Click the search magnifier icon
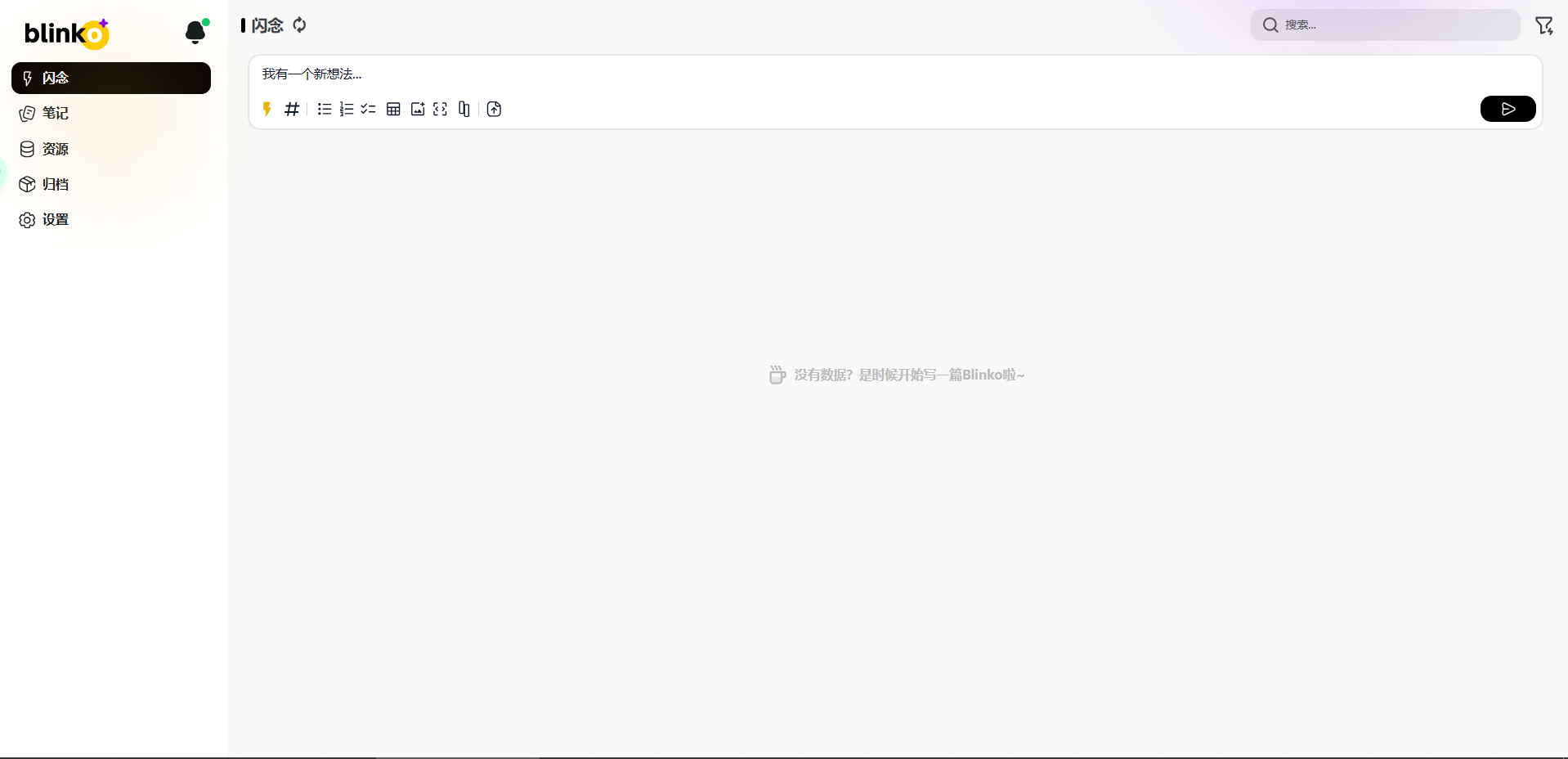1568x759 pixels. pos(1270,25)
